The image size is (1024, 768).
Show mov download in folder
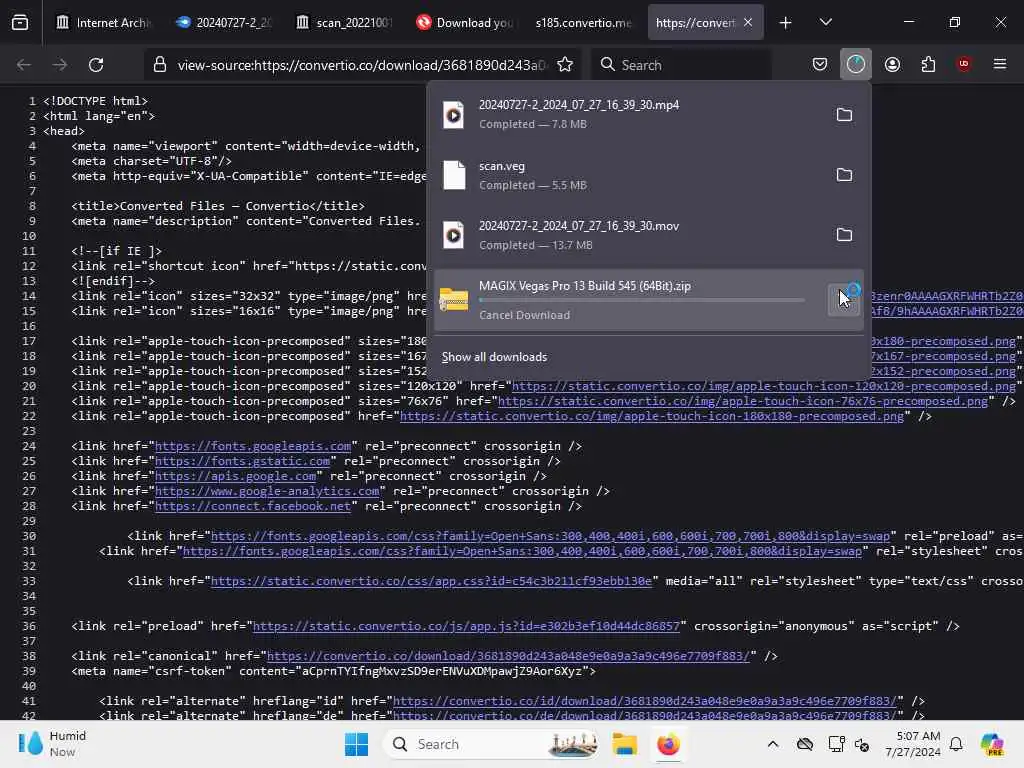844,235
